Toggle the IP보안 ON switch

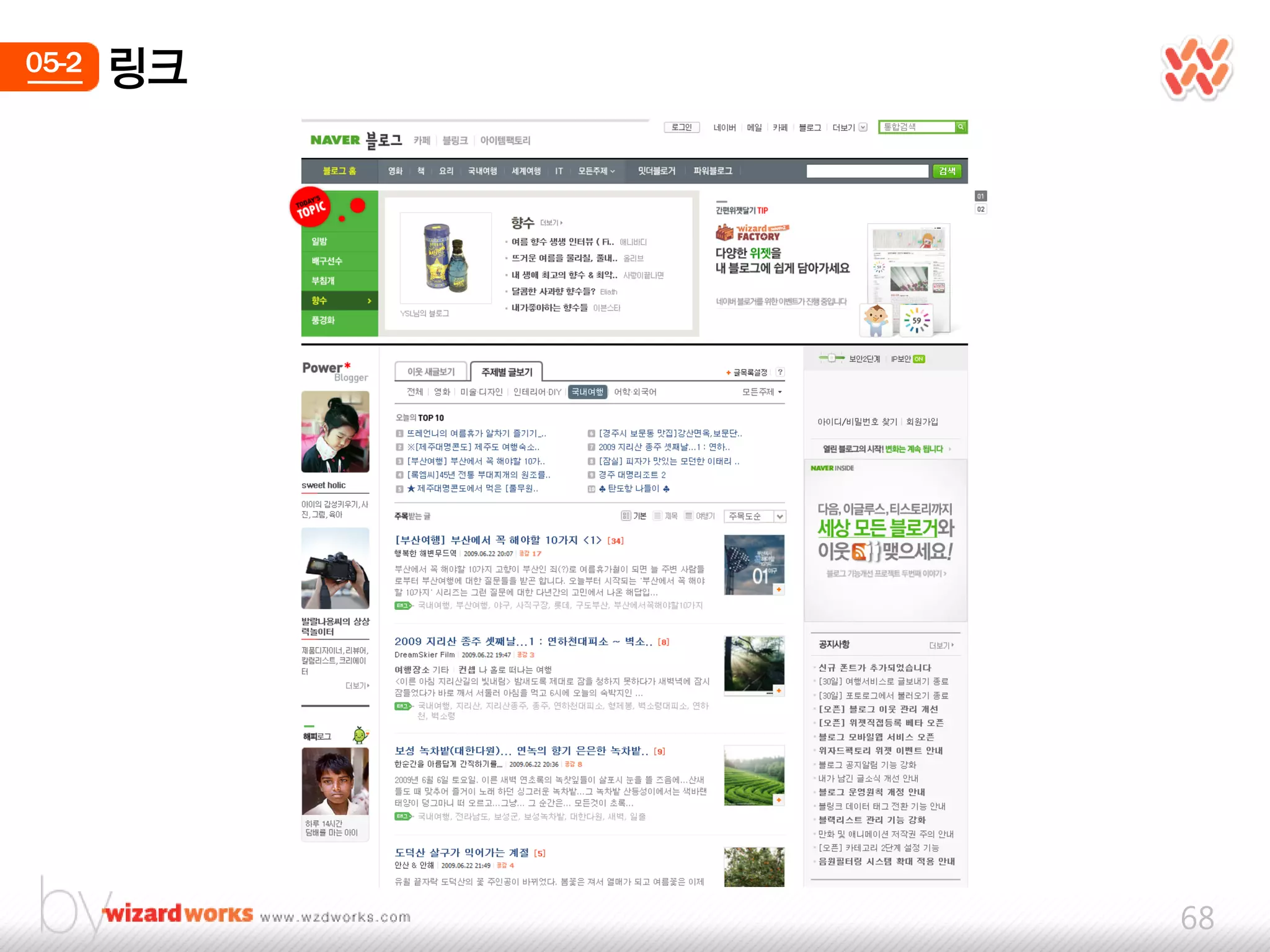tap(918, 359)
